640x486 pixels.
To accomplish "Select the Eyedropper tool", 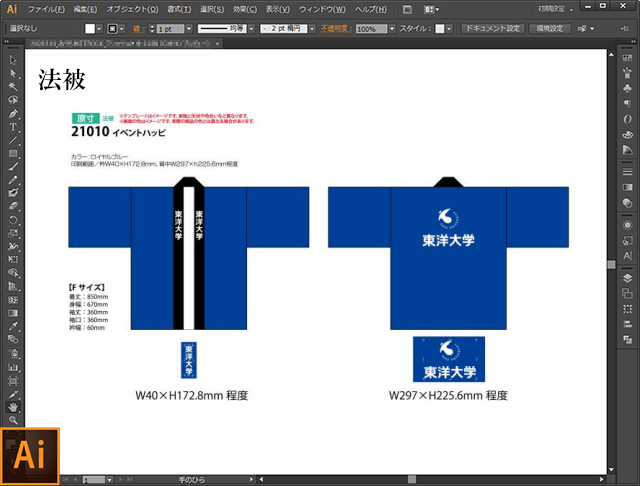I will pyautogui.click(x=13, y=326).
